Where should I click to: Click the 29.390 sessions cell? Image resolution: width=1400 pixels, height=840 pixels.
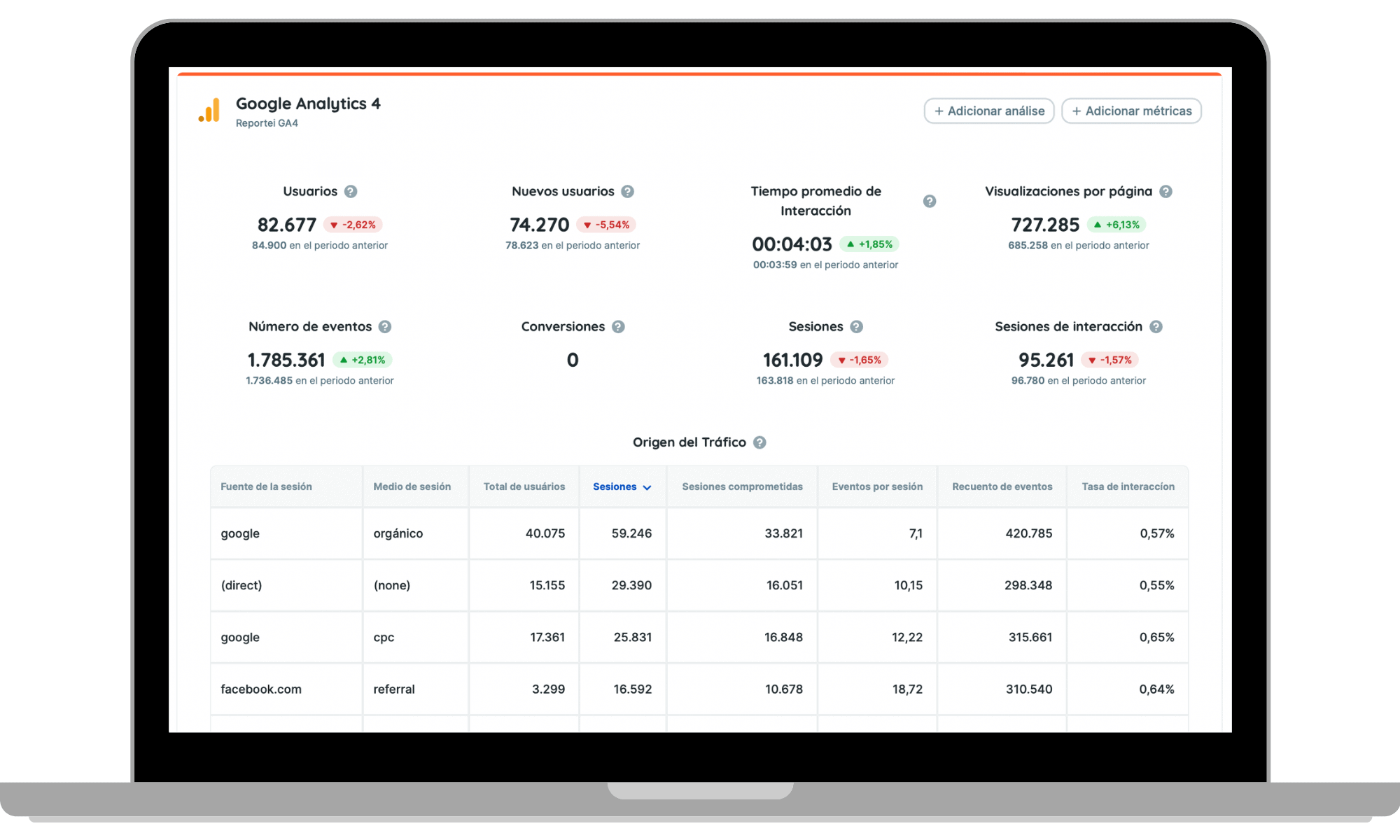click(x=623, y=585)
